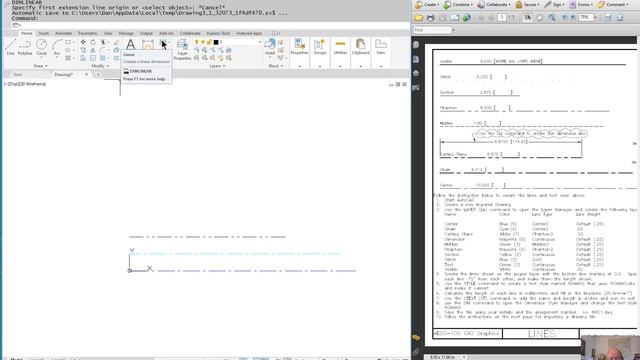Image resolution: width=640 pixels, height=360 pixels.
Task: Open Acrobat attachments paperclip sidebar icon
Action: click(416, 351)
